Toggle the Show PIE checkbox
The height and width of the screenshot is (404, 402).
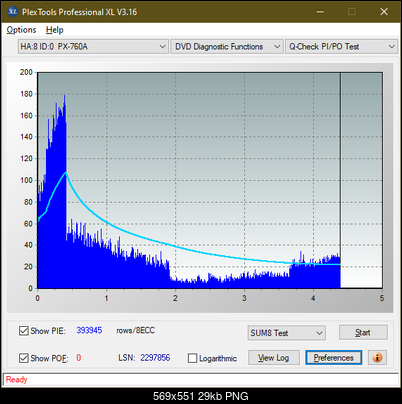(x=24, y=331)
